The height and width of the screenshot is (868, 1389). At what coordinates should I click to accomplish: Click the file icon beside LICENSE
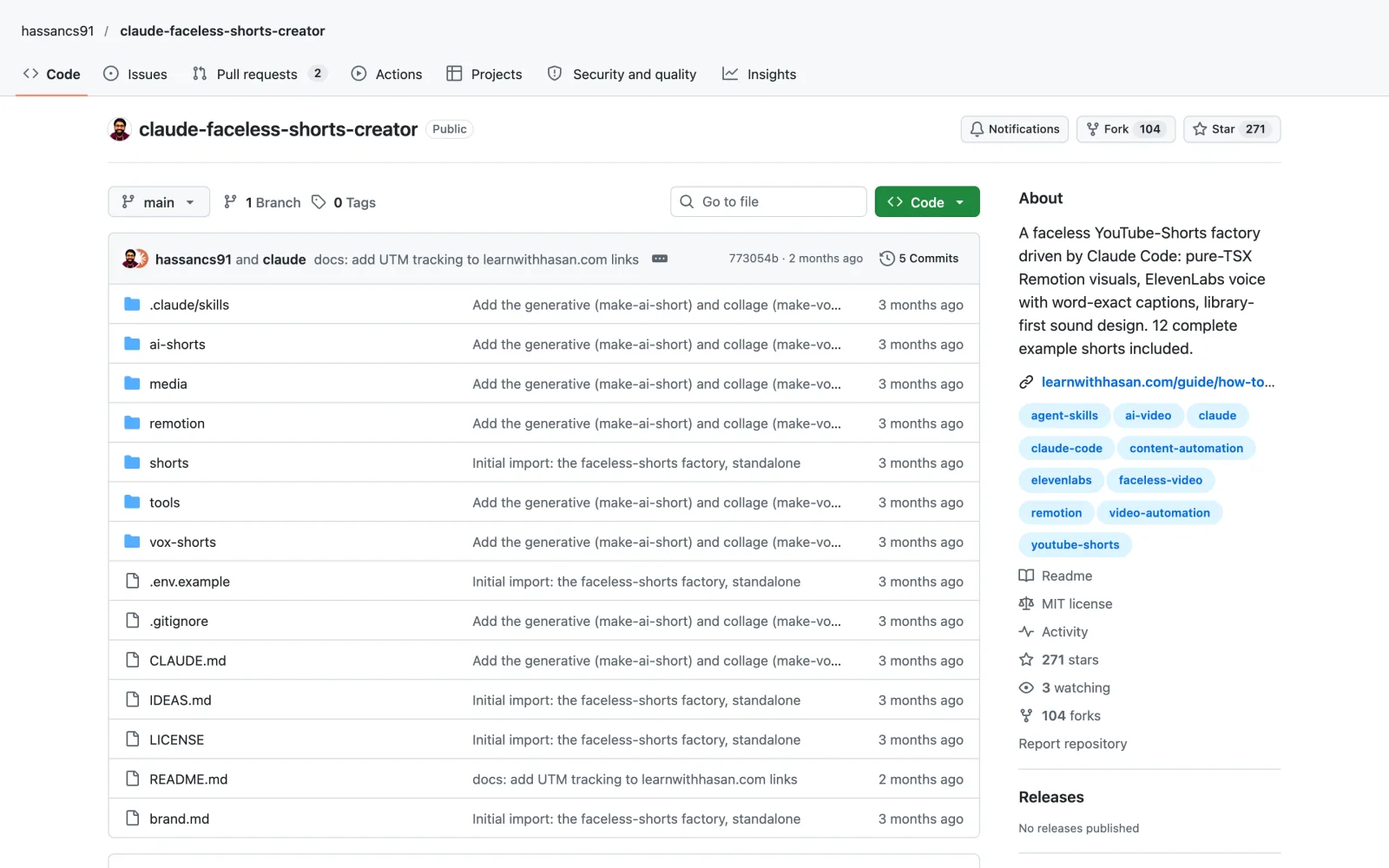(x=132, y=740)
